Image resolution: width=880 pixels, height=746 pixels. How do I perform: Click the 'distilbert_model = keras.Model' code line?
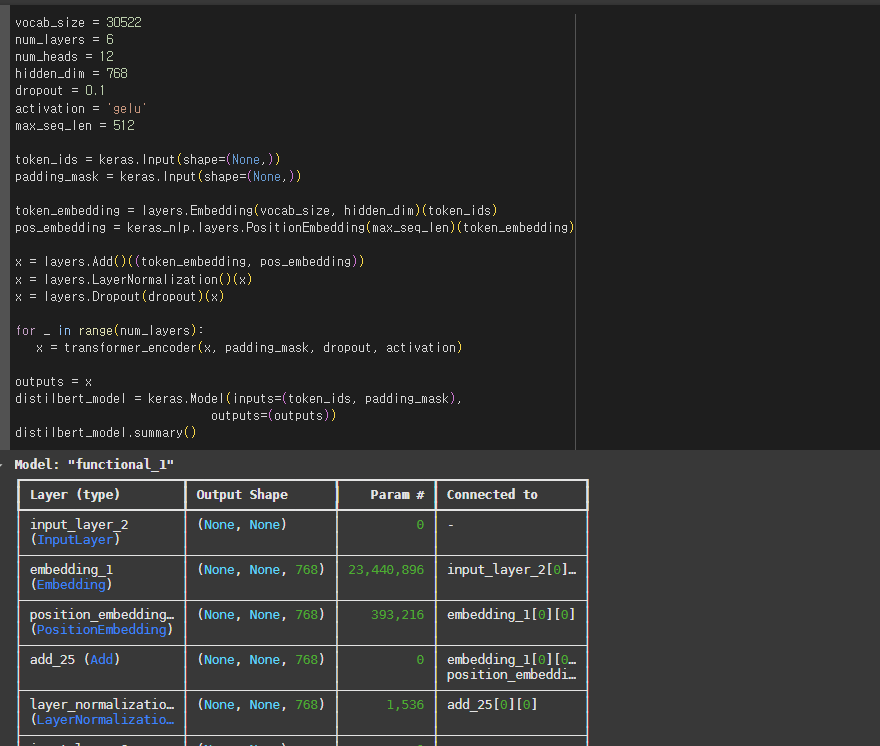[x=239, y=399]
